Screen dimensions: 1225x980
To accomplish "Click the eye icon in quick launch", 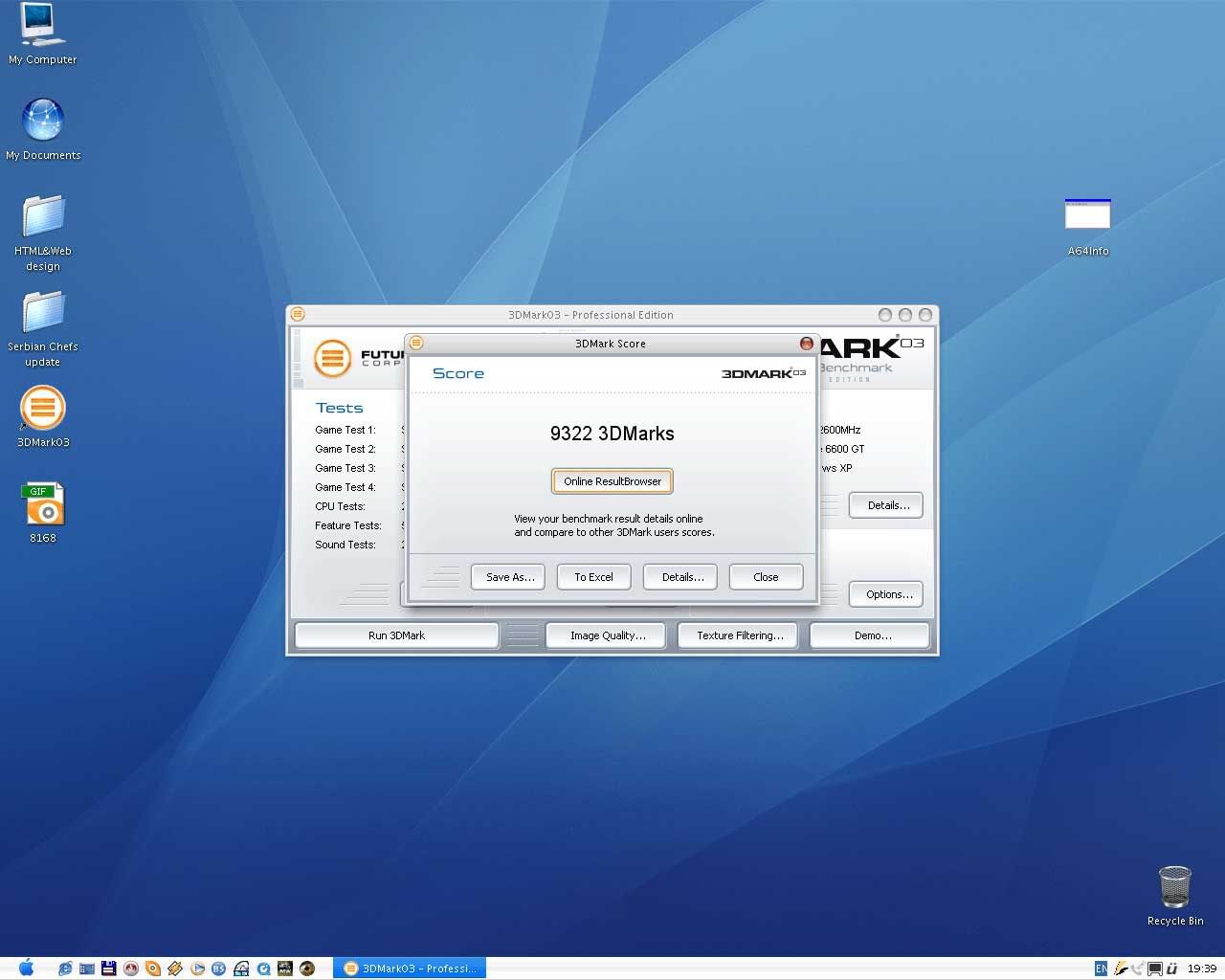I will click(x=307, y=969).
